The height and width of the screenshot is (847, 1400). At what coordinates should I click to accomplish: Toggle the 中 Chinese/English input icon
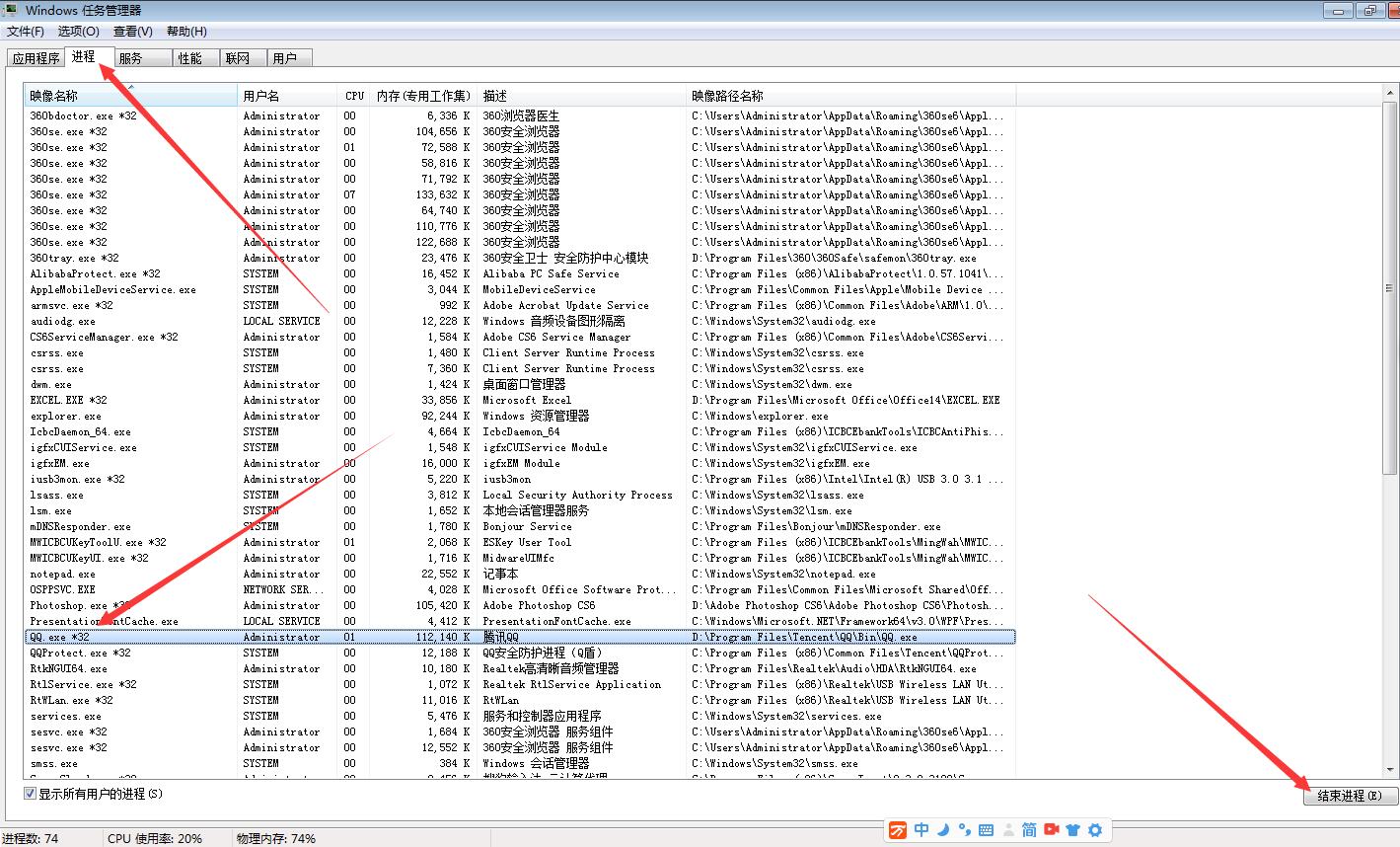[x=921, y=830]
